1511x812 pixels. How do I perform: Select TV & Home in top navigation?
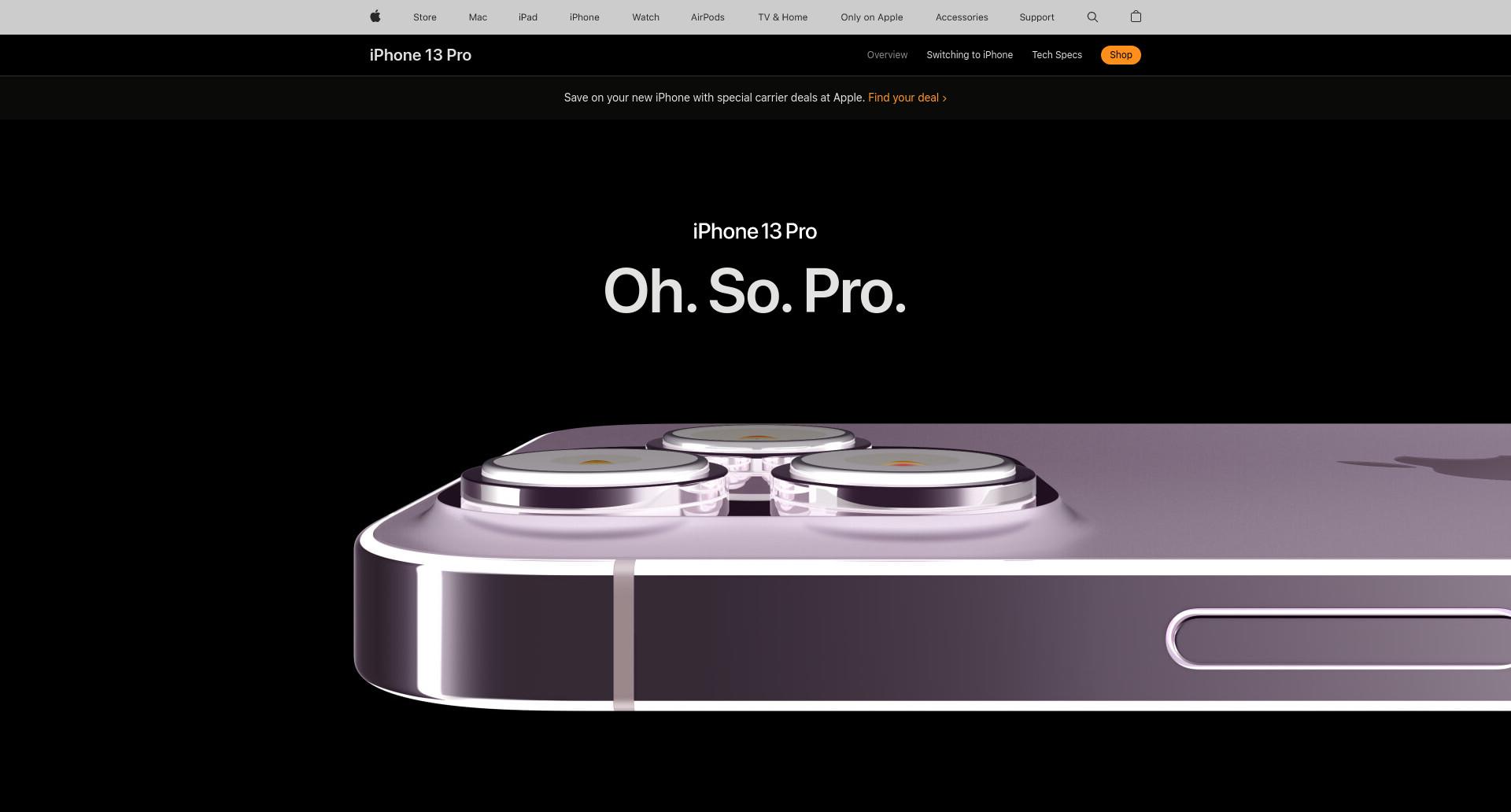[x=783, y=17]
